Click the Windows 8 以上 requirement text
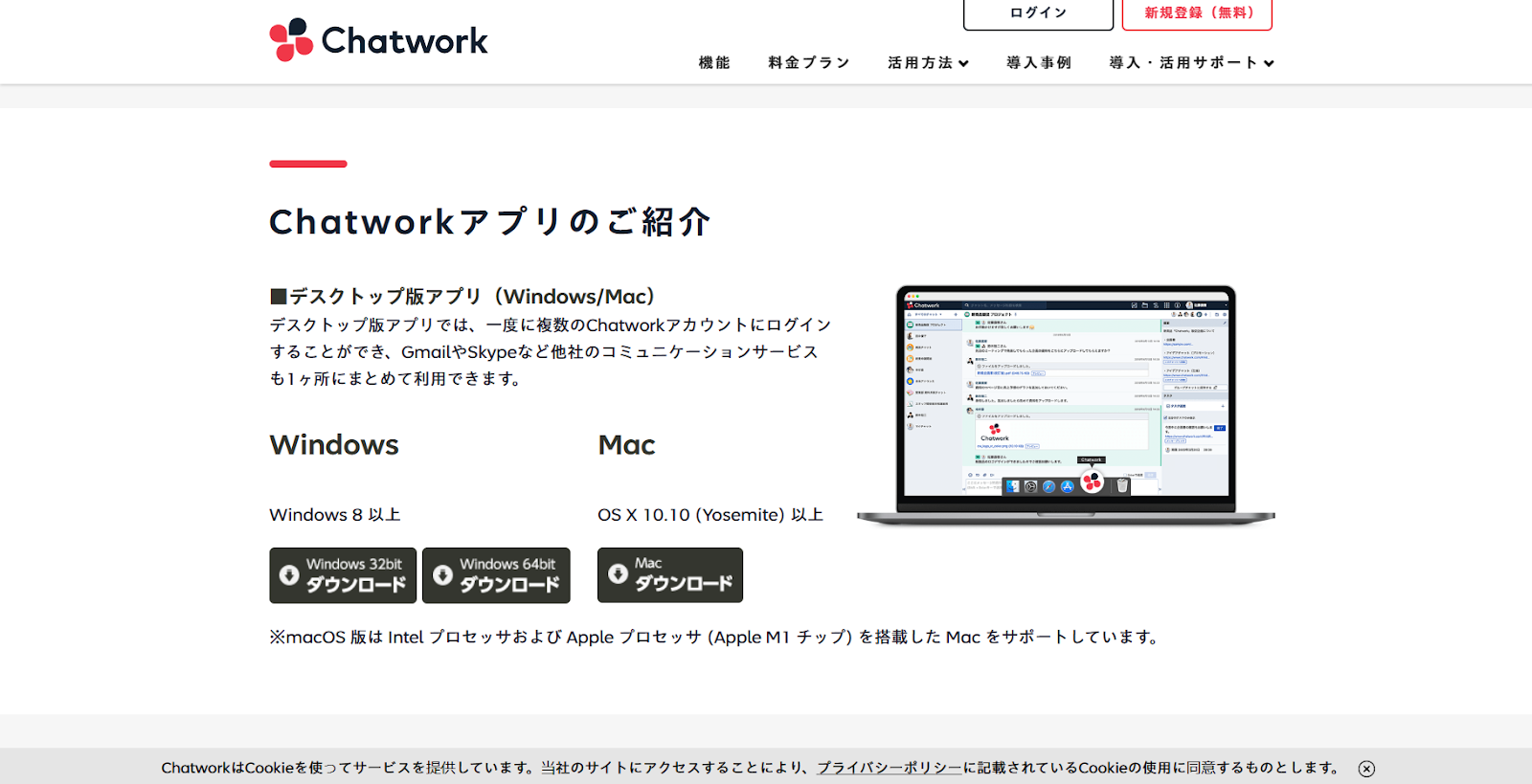Screen dimensions: 1532x784 335,515
